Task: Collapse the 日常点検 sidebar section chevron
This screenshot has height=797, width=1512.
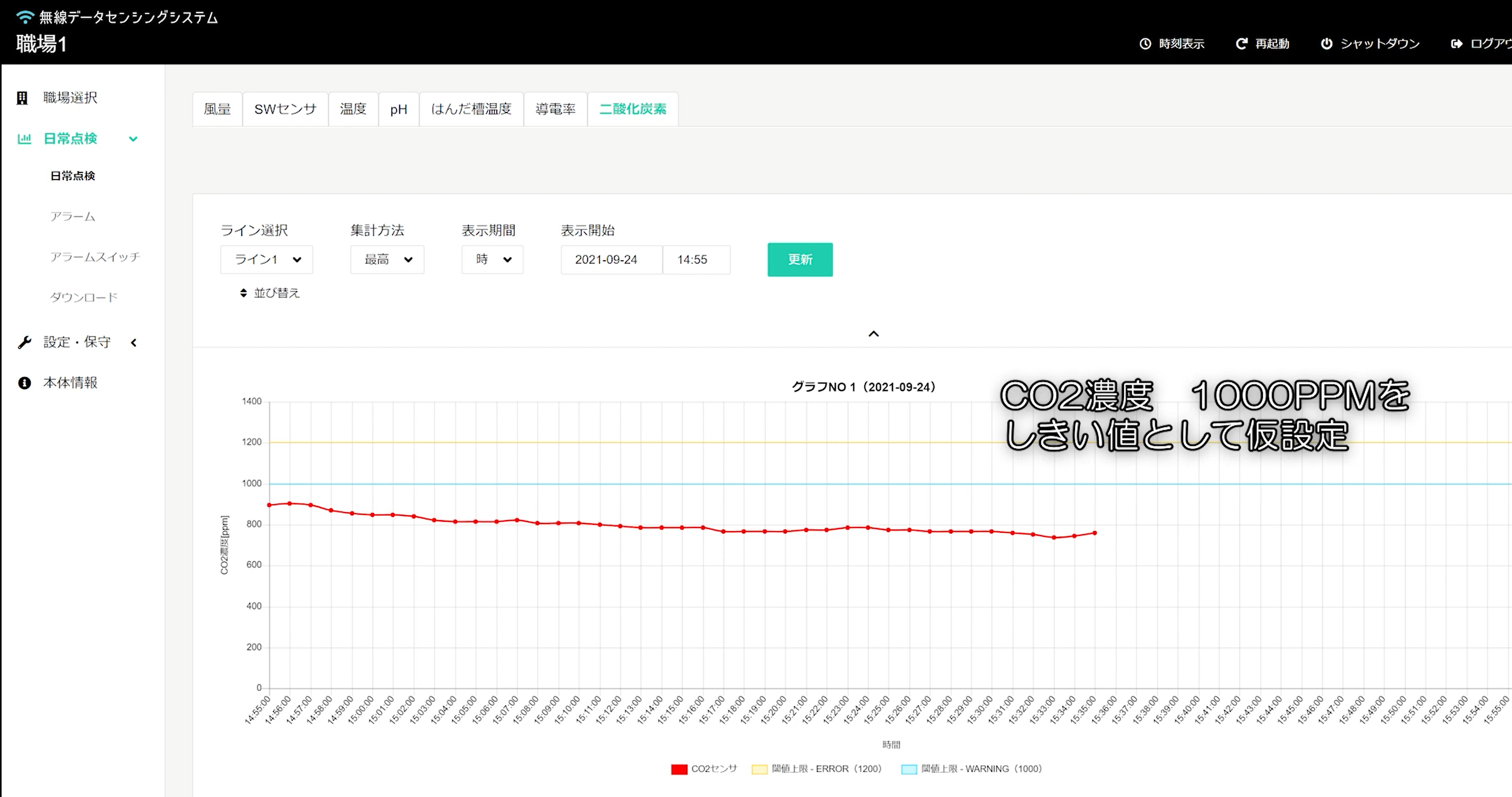Action: (133, 139)
